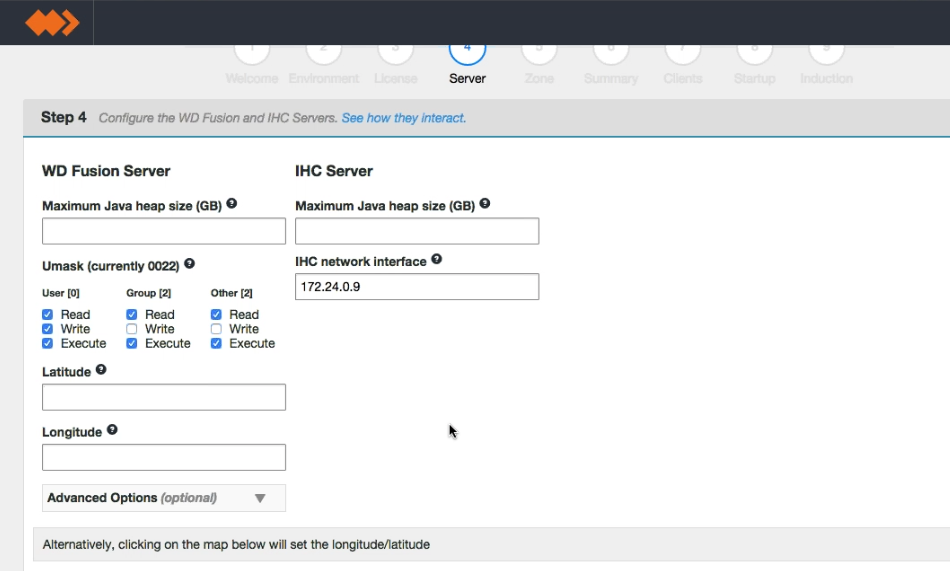Image resolution: width=950 pixels, height=571 pixels.
Task: Toggle User Read checkbox
Action: pyautogui.click(x=47, y=315)
